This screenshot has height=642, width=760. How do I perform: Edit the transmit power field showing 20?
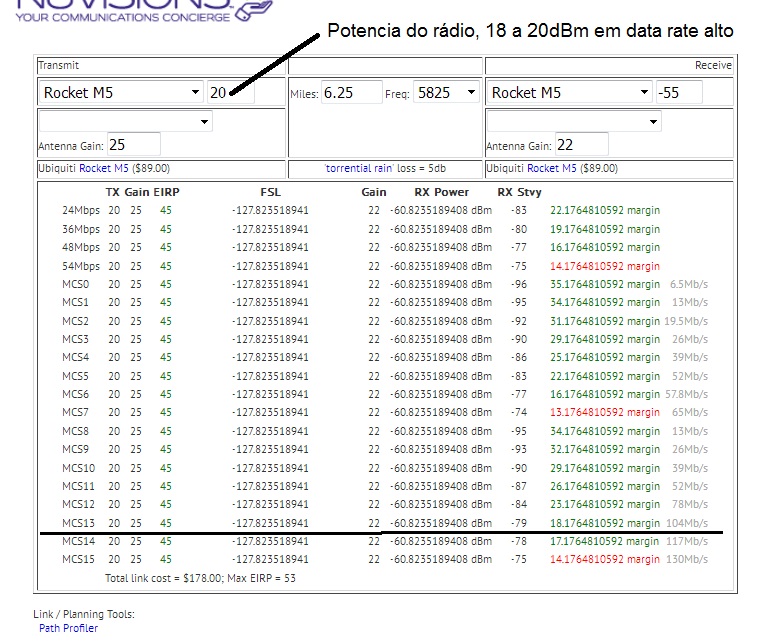(230, 92)
